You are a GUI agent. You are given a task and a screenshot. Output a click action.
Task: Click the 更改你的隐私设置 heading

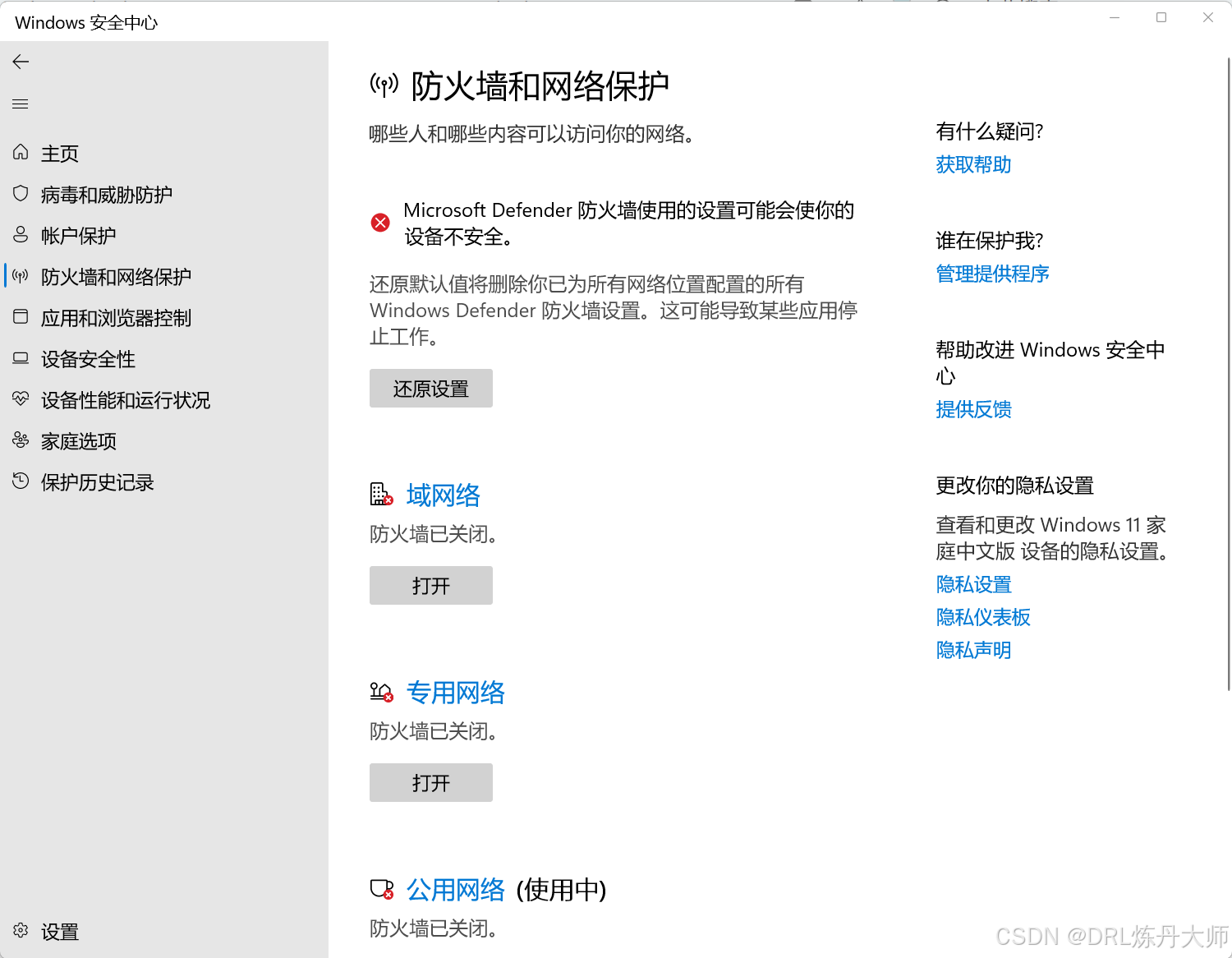[1014, 486]
